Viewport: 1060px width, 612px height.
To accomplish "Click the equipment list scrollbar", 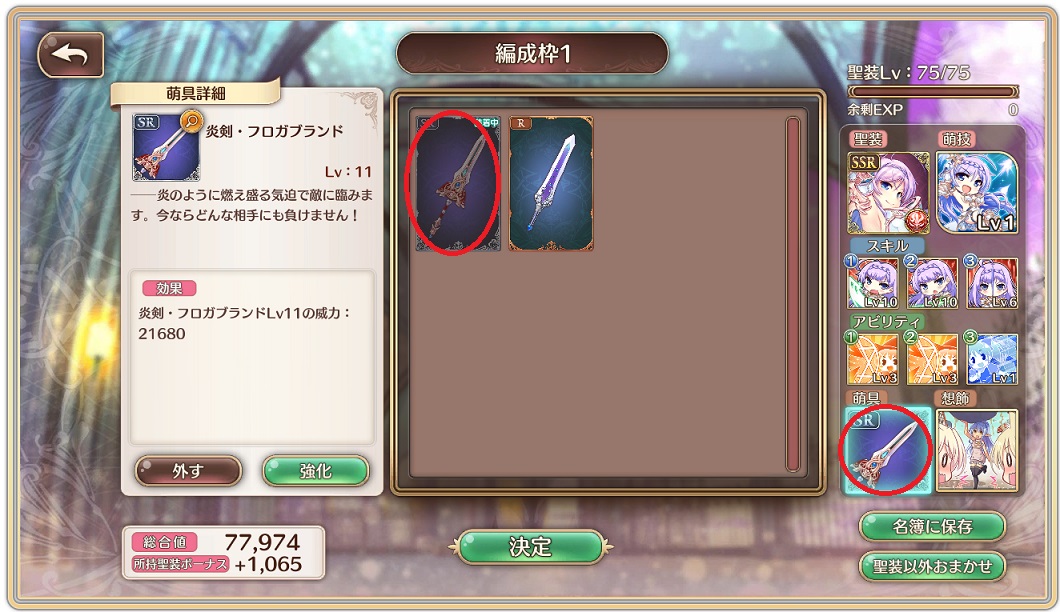I will pos(793,294).
